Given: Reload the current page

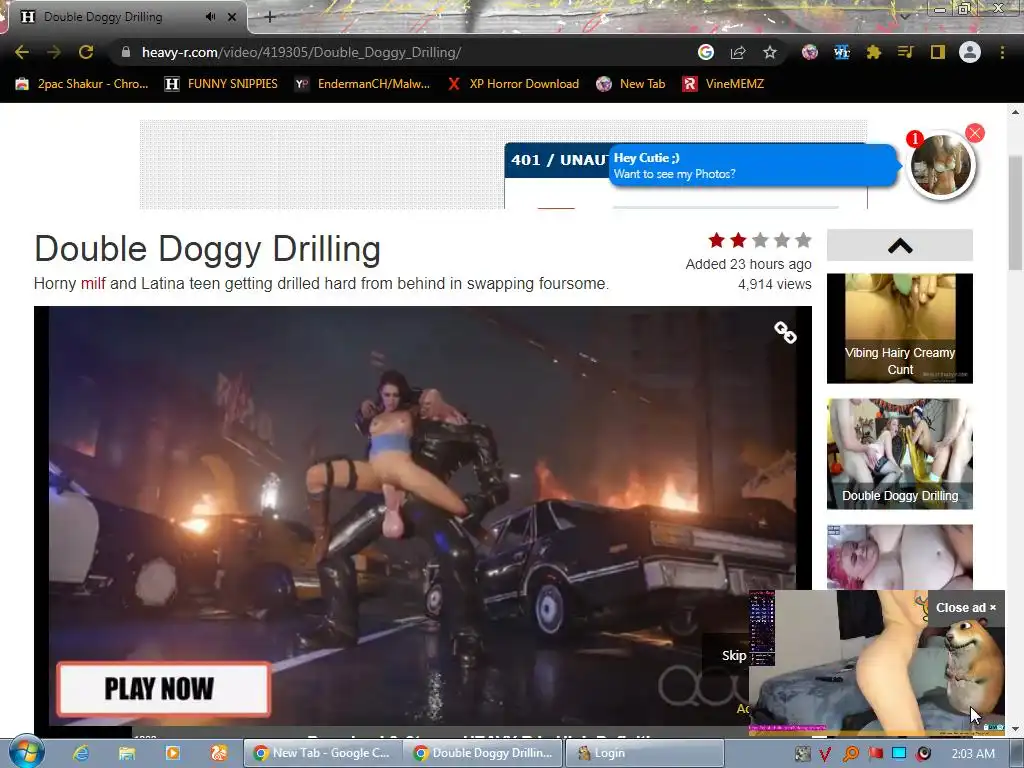Looking at the screenshot, I should pyautogui.click(x=86, y=52).
